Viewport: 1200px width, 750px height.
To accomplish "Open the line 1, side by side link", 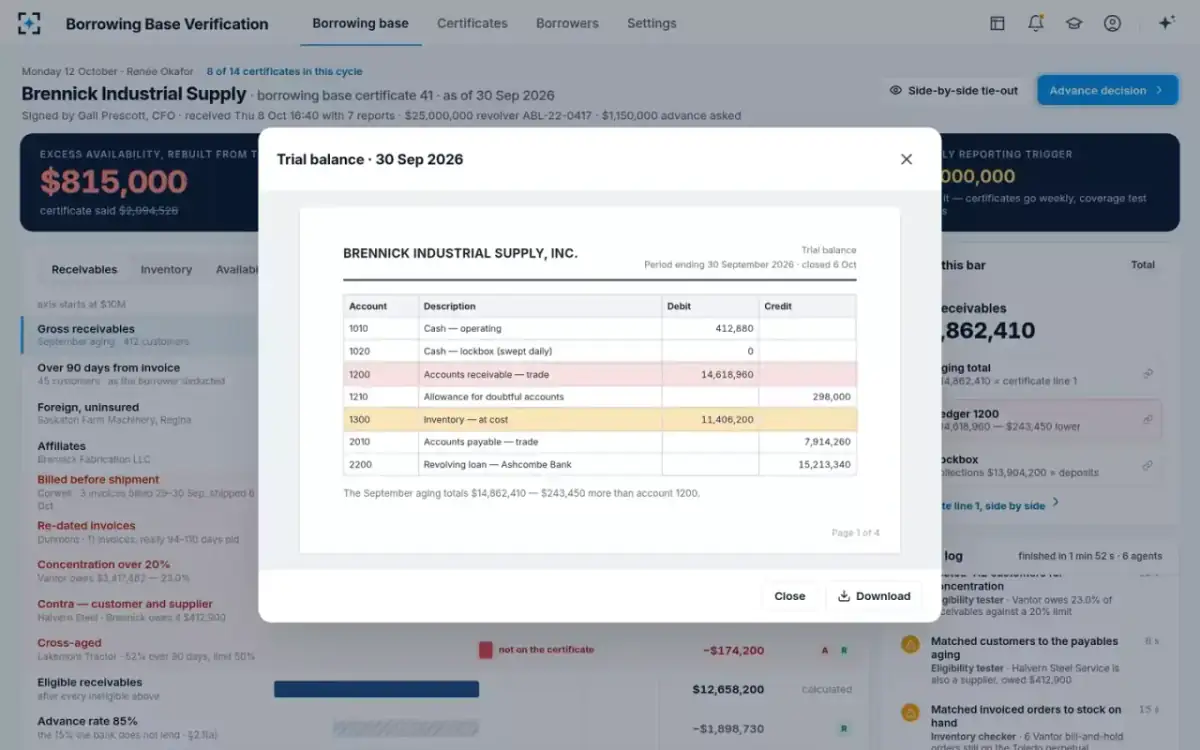I will [1000, 505].
